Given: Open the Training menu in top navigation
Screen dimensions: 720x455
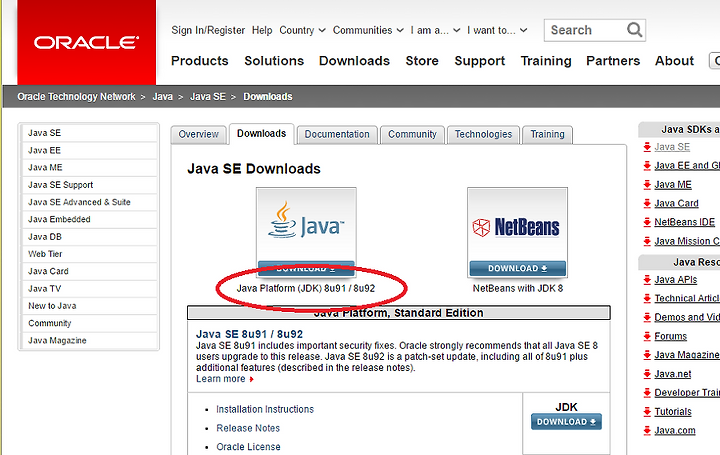Looking at the screenshot, I should (546, 61).
